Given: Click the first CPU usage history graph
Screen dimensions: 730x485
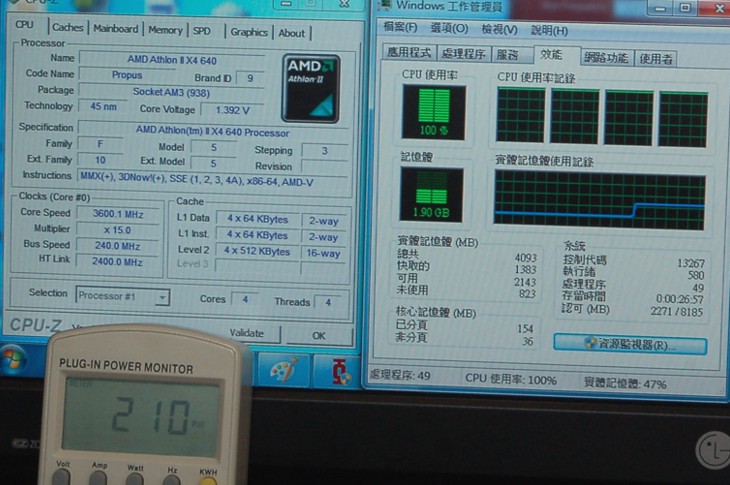Looking at the screenshot, I should 520,115.
